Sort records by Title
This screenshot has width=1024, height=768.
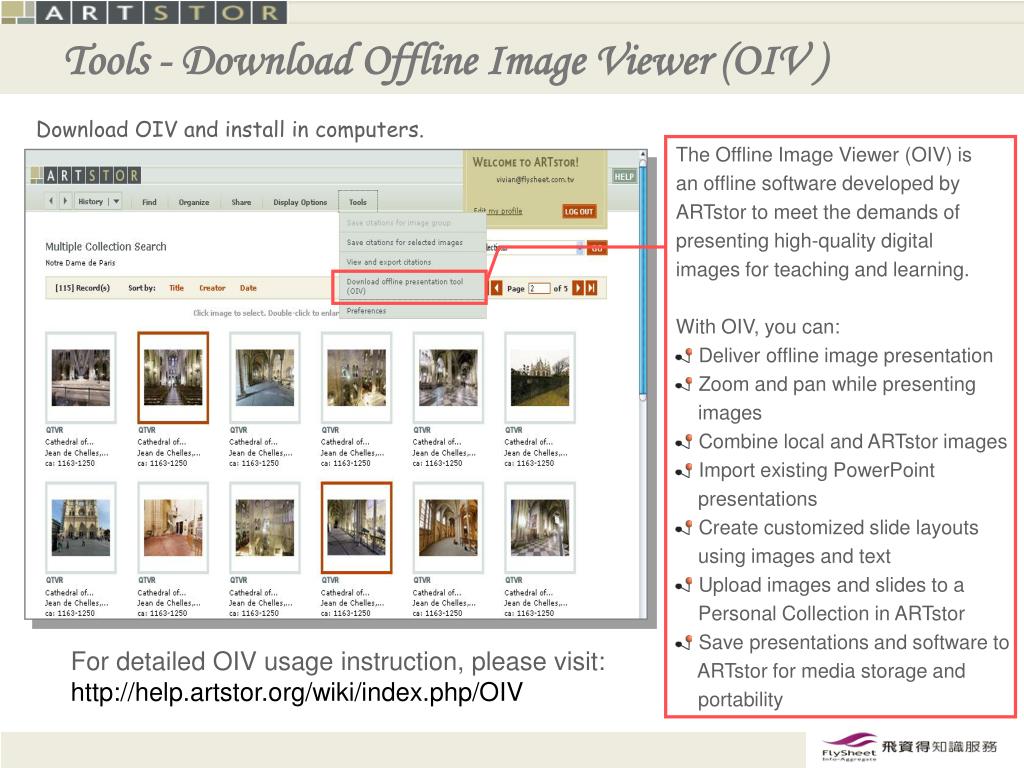176,288
